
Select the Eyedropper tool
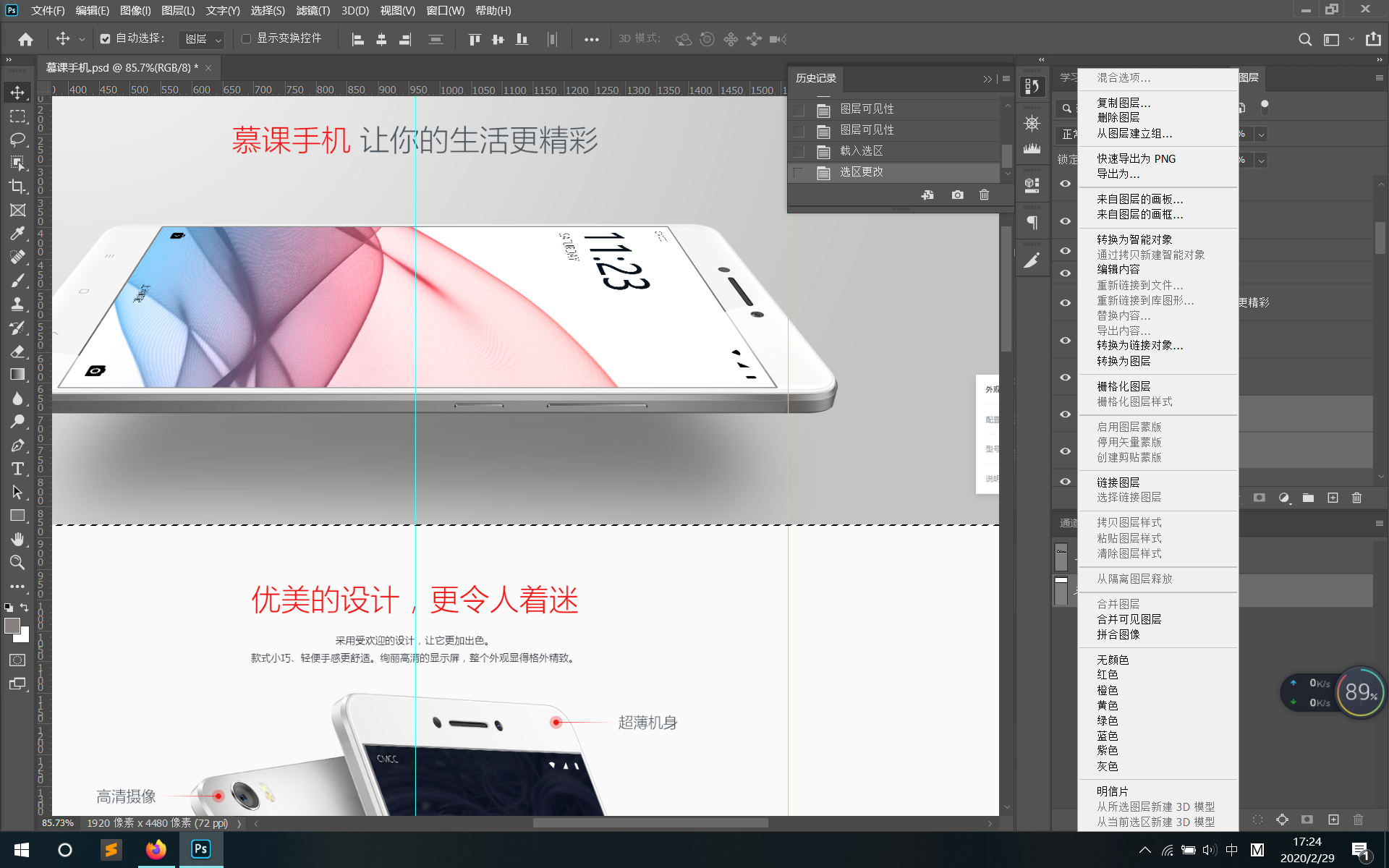pyautogui.click(x=17, y=234)
